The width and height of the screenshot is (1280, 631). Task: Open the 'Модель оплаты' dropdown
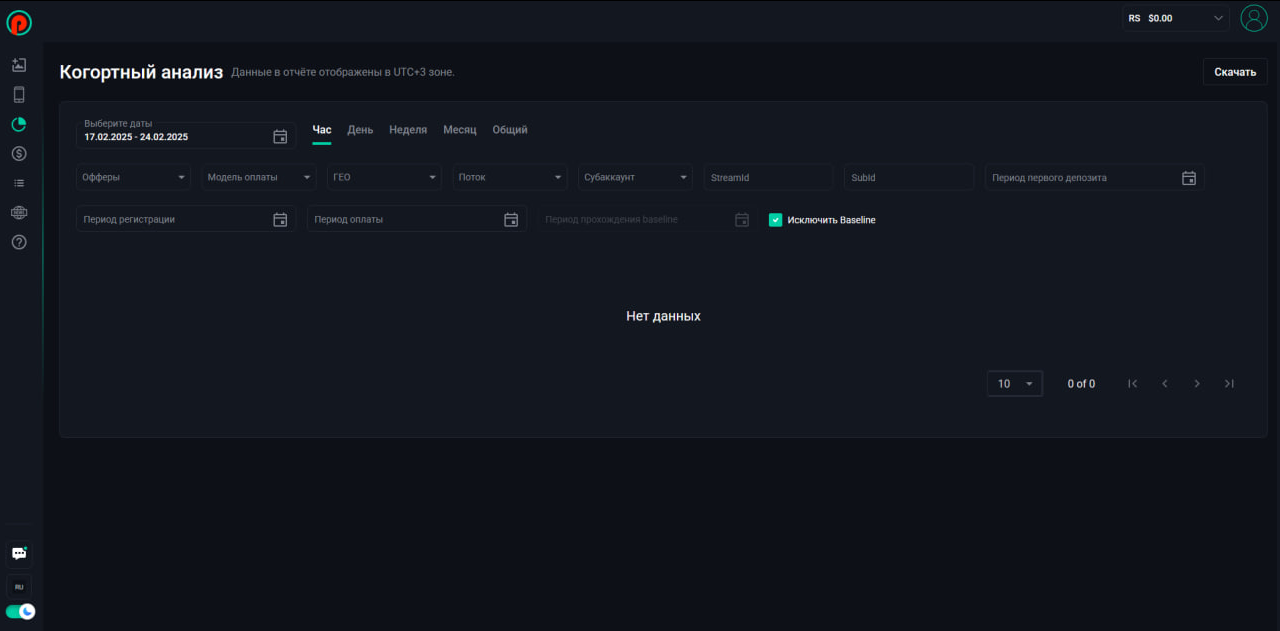click(x=259, y=178)
